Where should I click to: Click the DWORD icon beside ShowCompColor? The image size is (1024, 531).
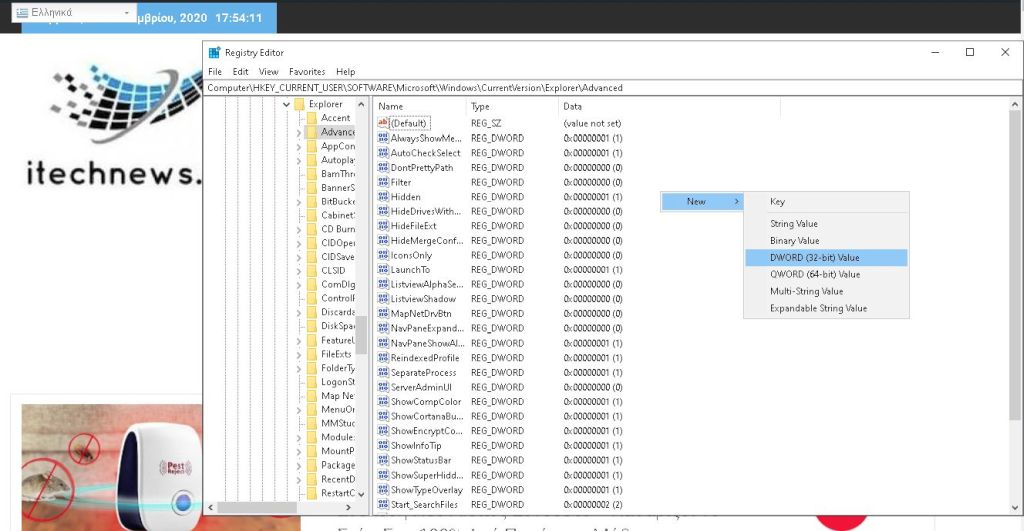click(383, 402)
